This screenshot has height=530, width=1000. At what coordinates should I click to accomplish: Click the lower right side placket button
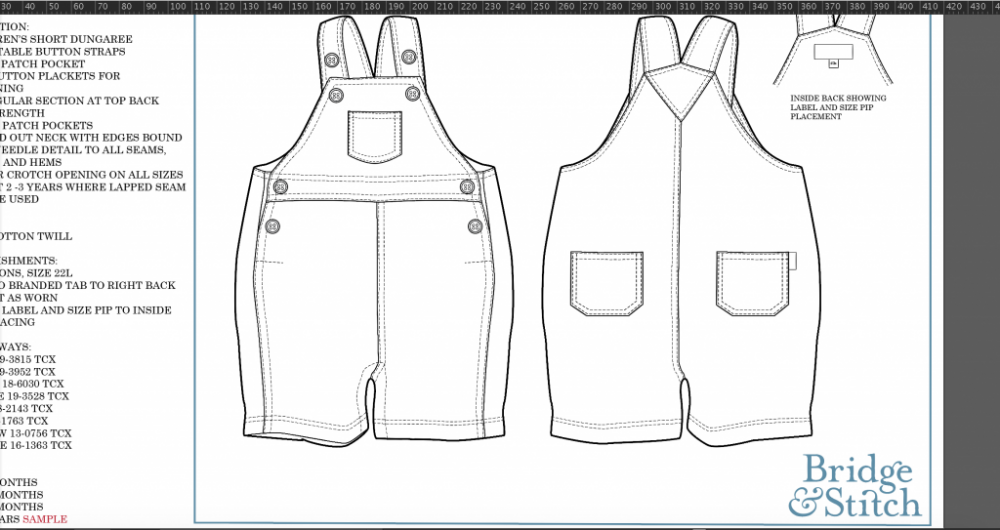(475, 226)
